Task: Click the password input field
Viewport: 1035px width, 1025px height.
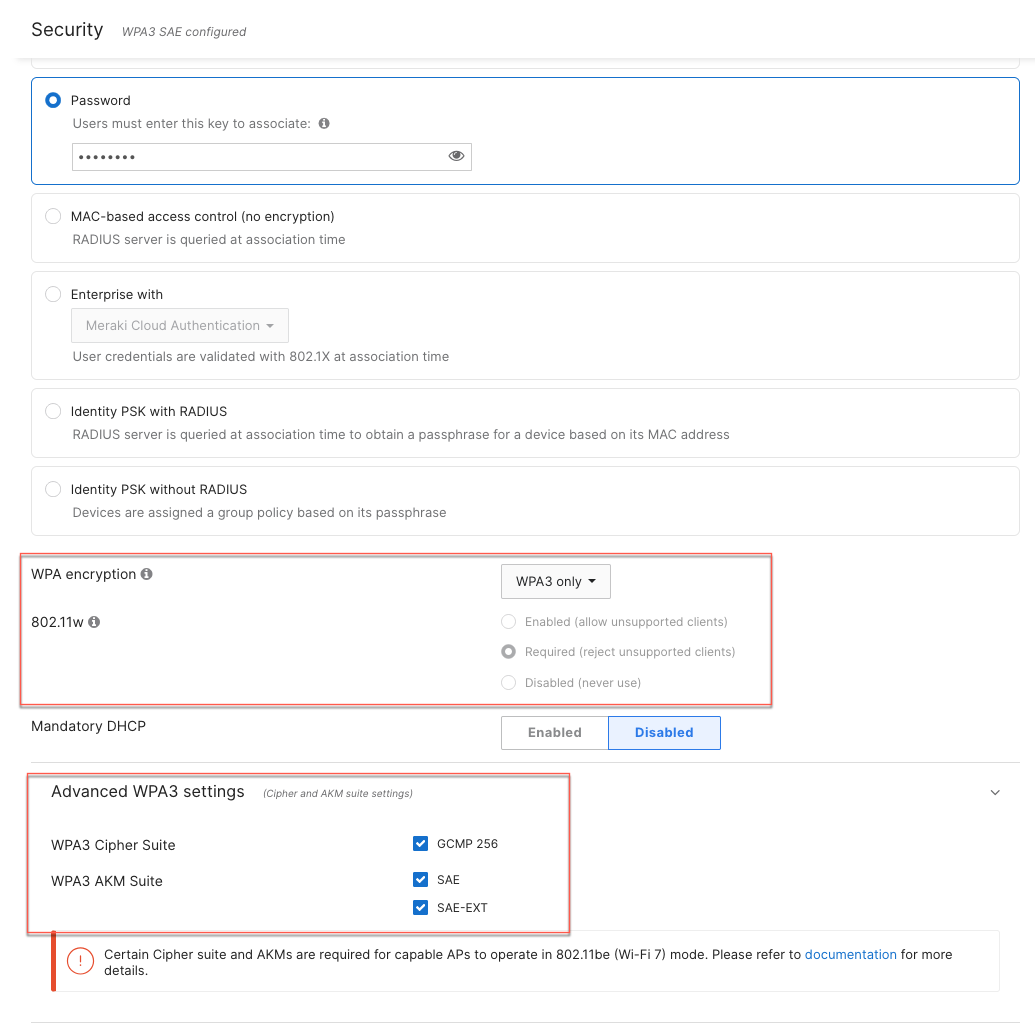Action: coord(260,156)
